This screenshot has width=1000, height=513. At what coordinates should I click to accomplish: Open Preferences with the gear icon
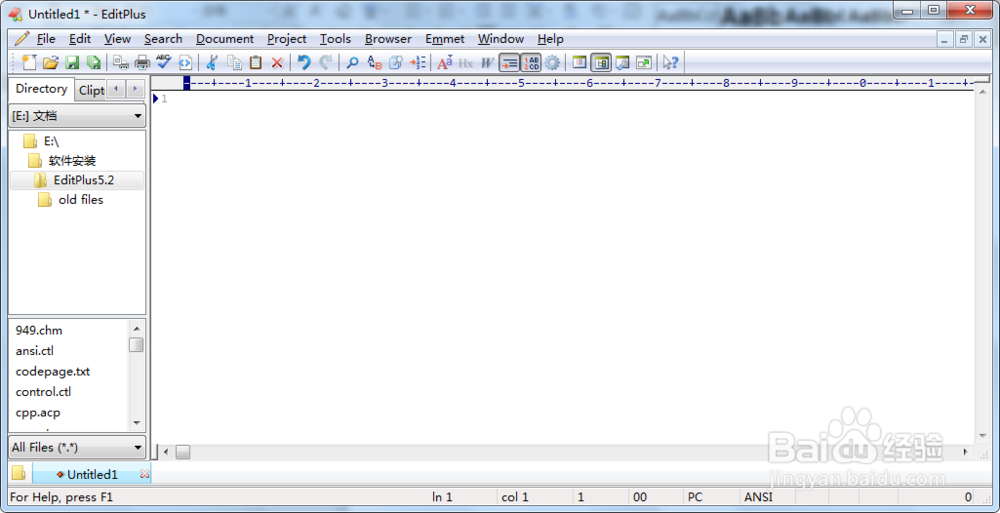click(552, 63)
